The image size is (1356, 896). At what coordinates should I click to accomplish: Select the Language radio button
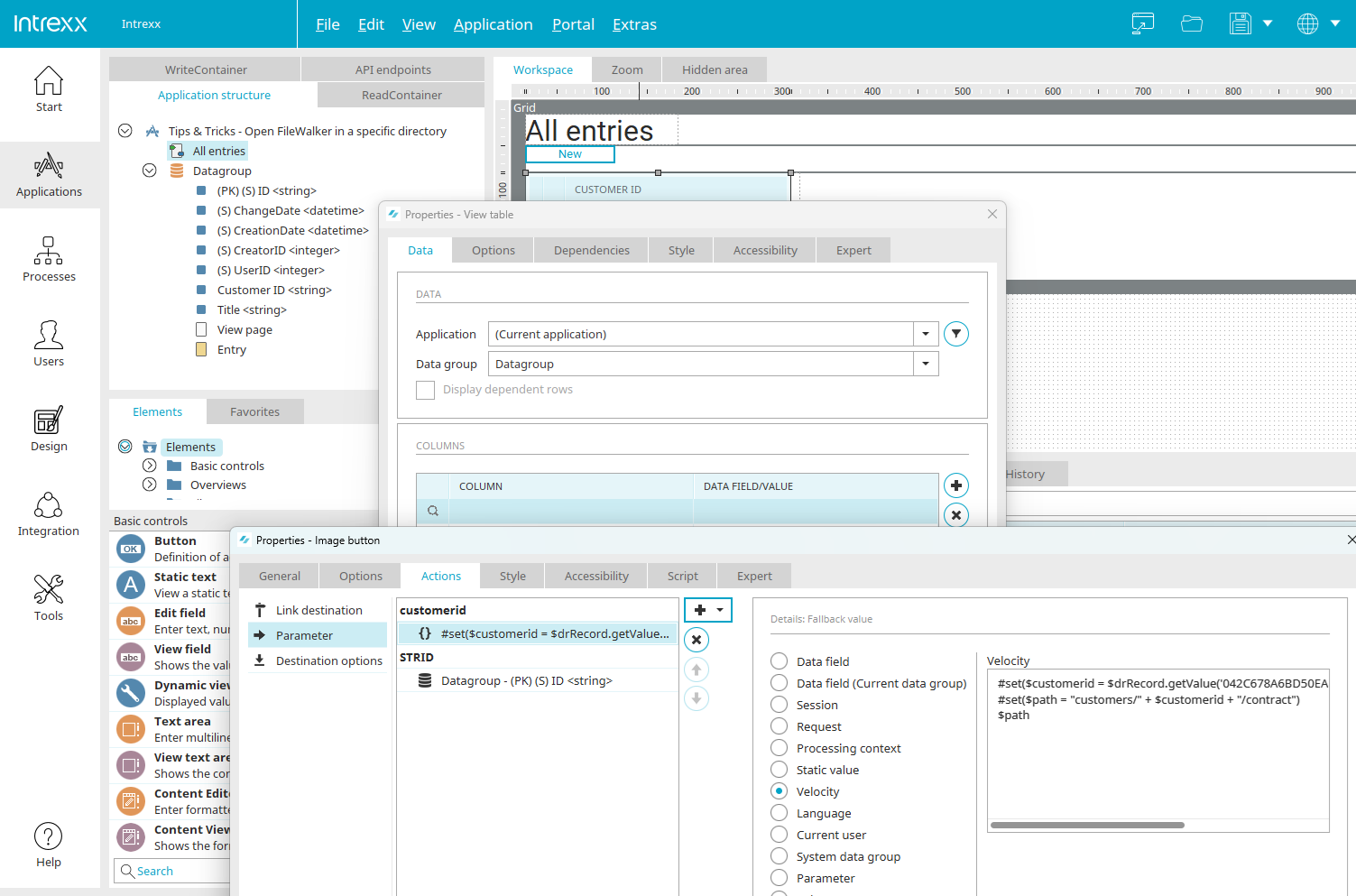[779, 812]
